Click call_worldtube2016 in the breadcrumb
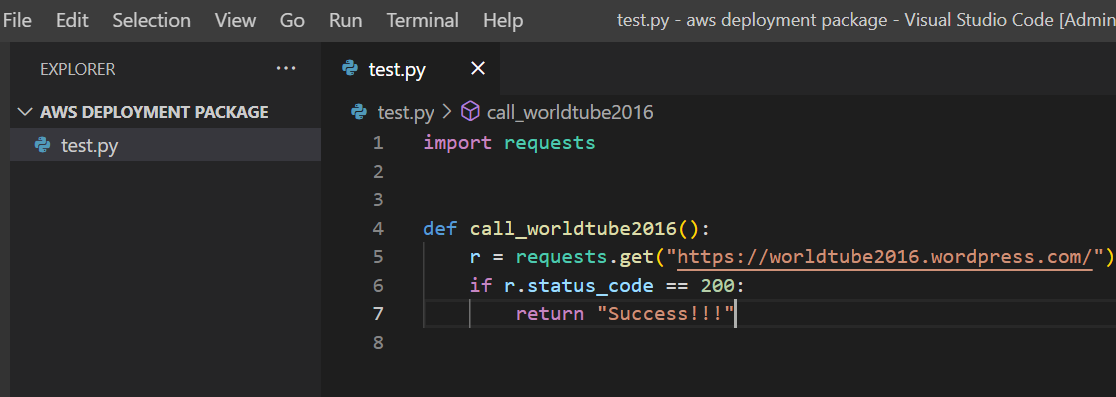Viewport: 1116px width, 397px height. pyautogui.click(x=570, y=112)
